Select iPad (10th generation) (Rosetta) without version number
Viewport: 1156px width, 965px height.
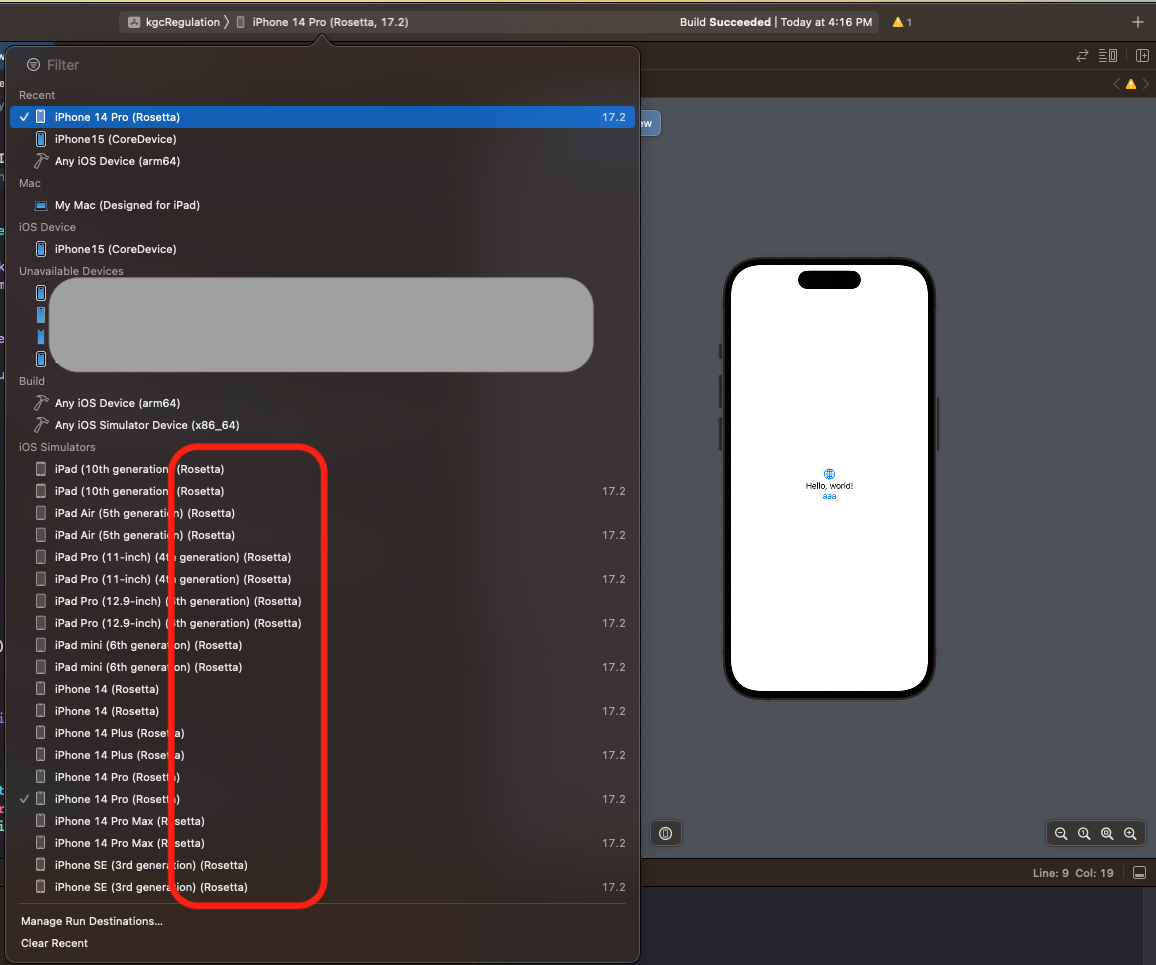(x=322, y=469)
